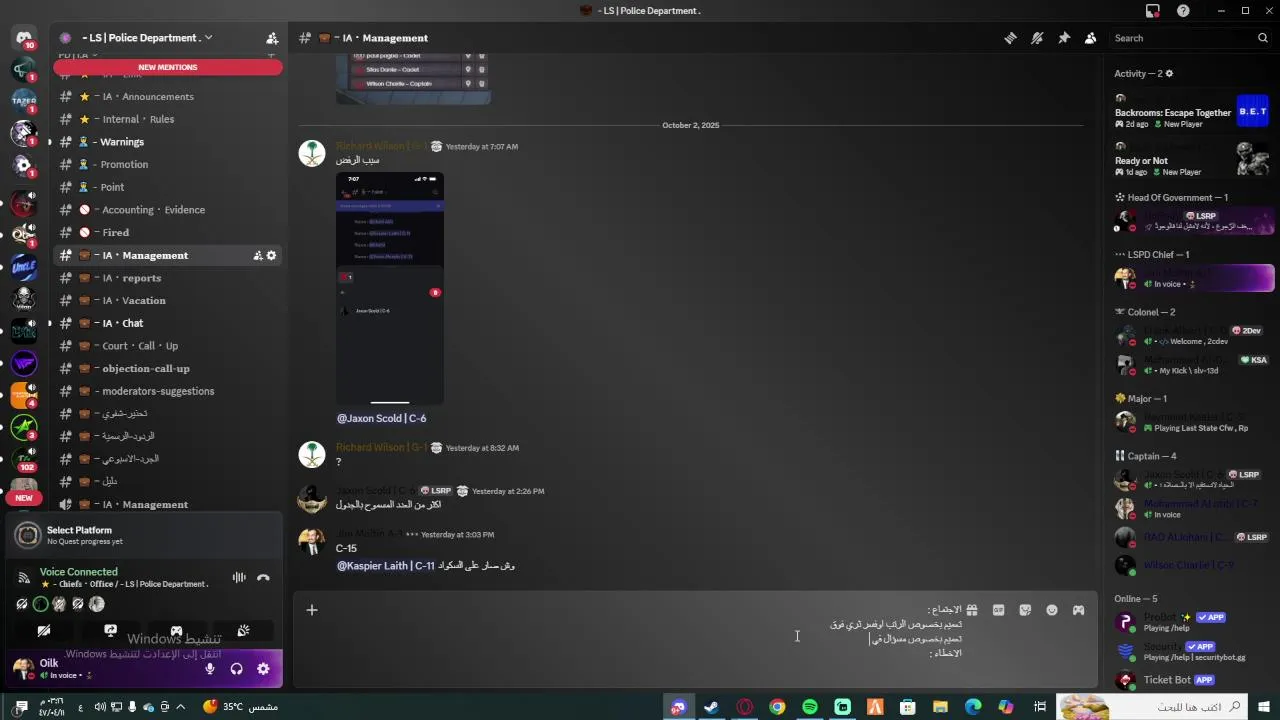Open the Warnings channel
1280x720 pixels.
(168, 142)
